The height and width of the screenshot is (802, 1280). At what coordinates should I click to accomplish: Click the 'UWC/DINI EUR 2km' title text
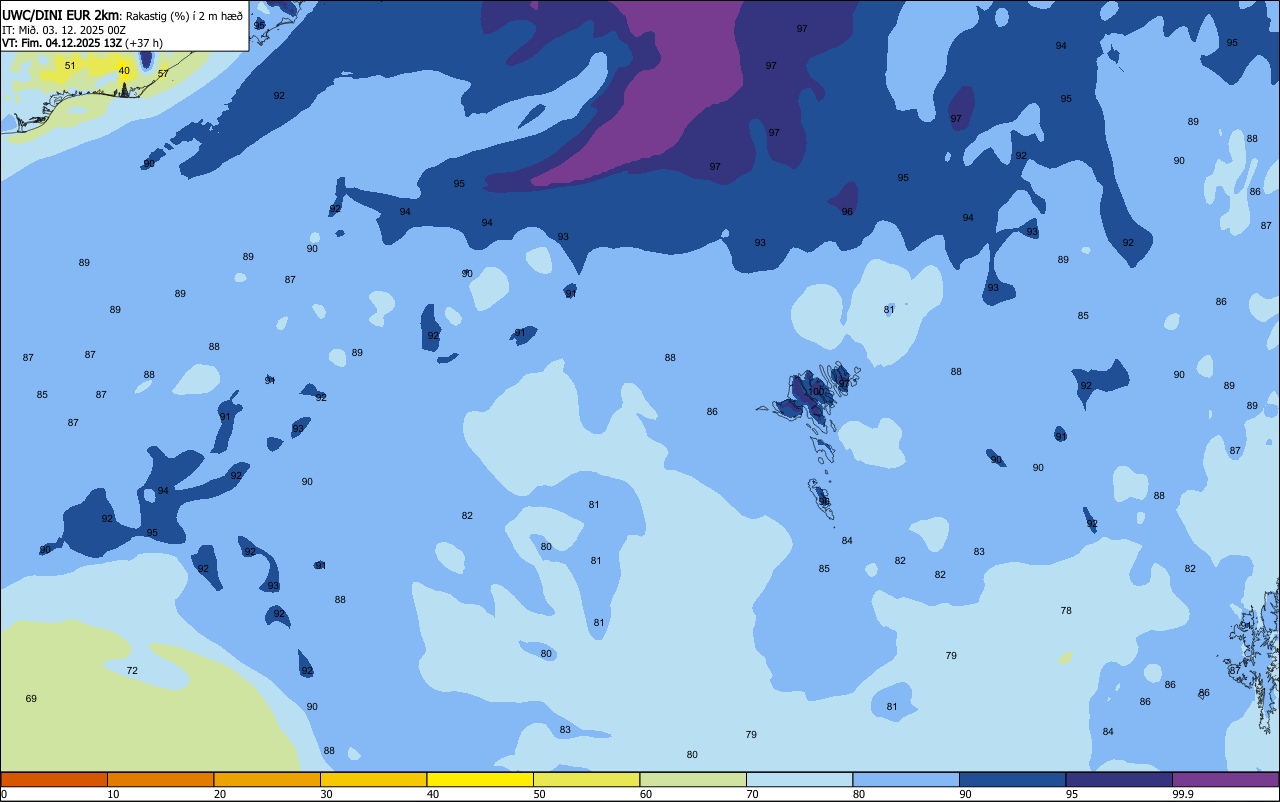[61, 15]
